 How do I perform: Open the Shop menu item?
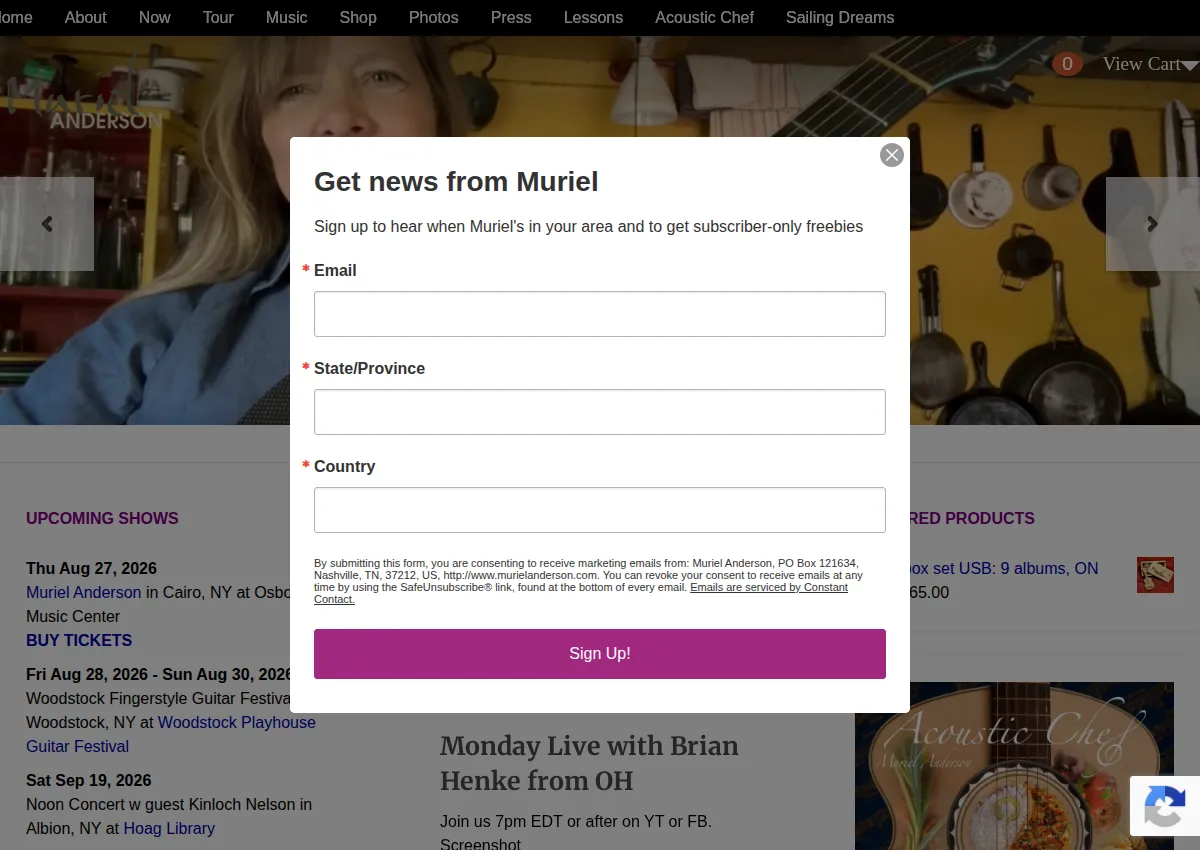(358, 17)
